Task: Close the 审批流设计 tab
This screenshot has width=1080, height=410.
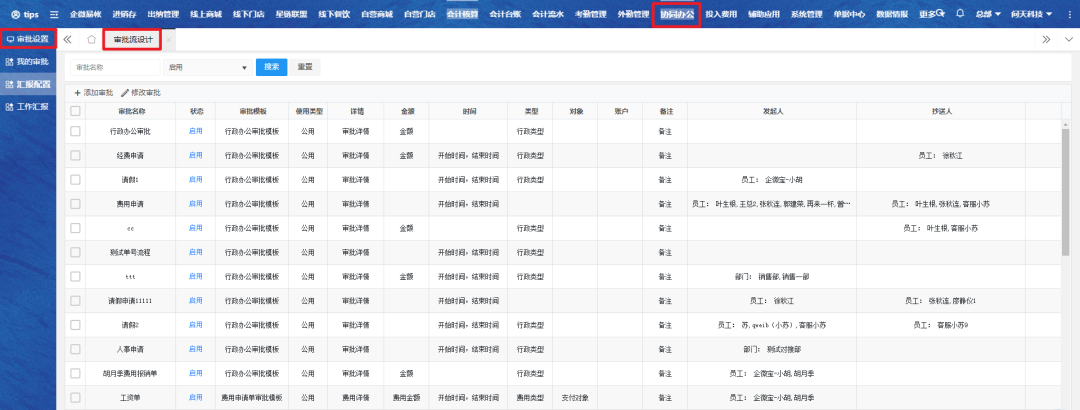Action: 169,39
